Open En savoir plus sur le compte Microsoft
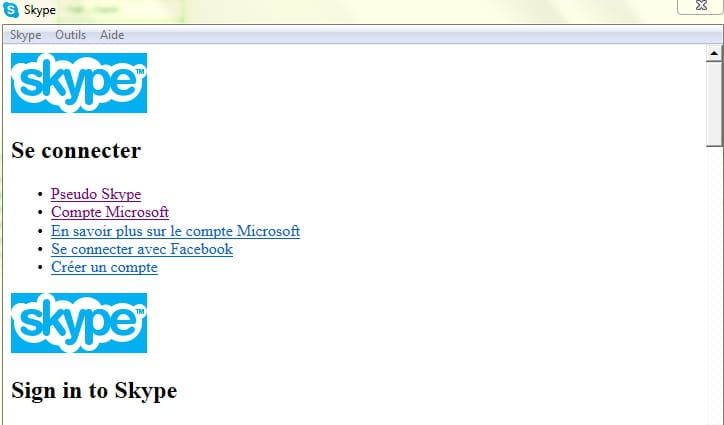The height and width of the screenshot is (425, 724). click(175, 231)
